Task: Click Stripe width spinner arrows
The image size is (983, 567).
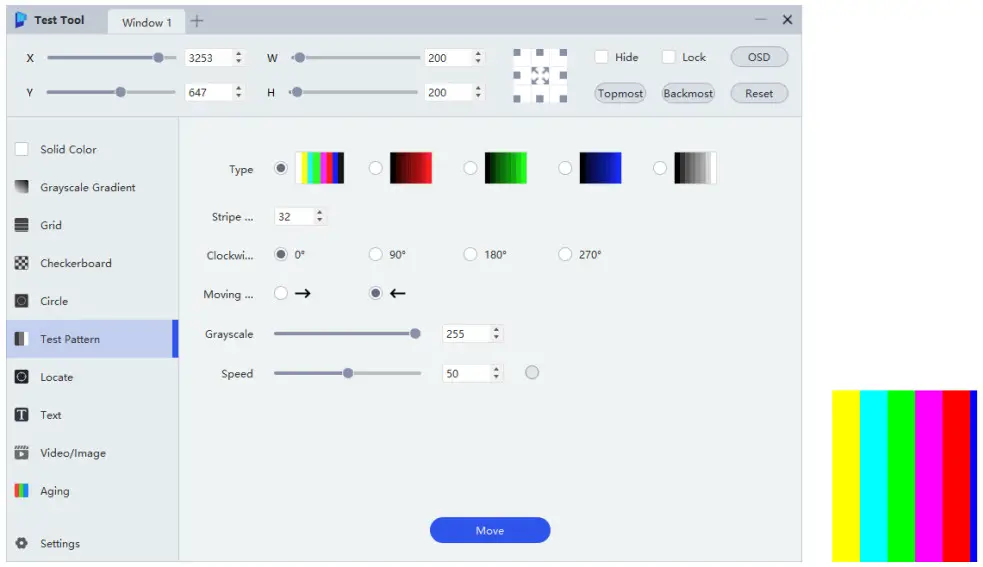Action: coord(320,216)
